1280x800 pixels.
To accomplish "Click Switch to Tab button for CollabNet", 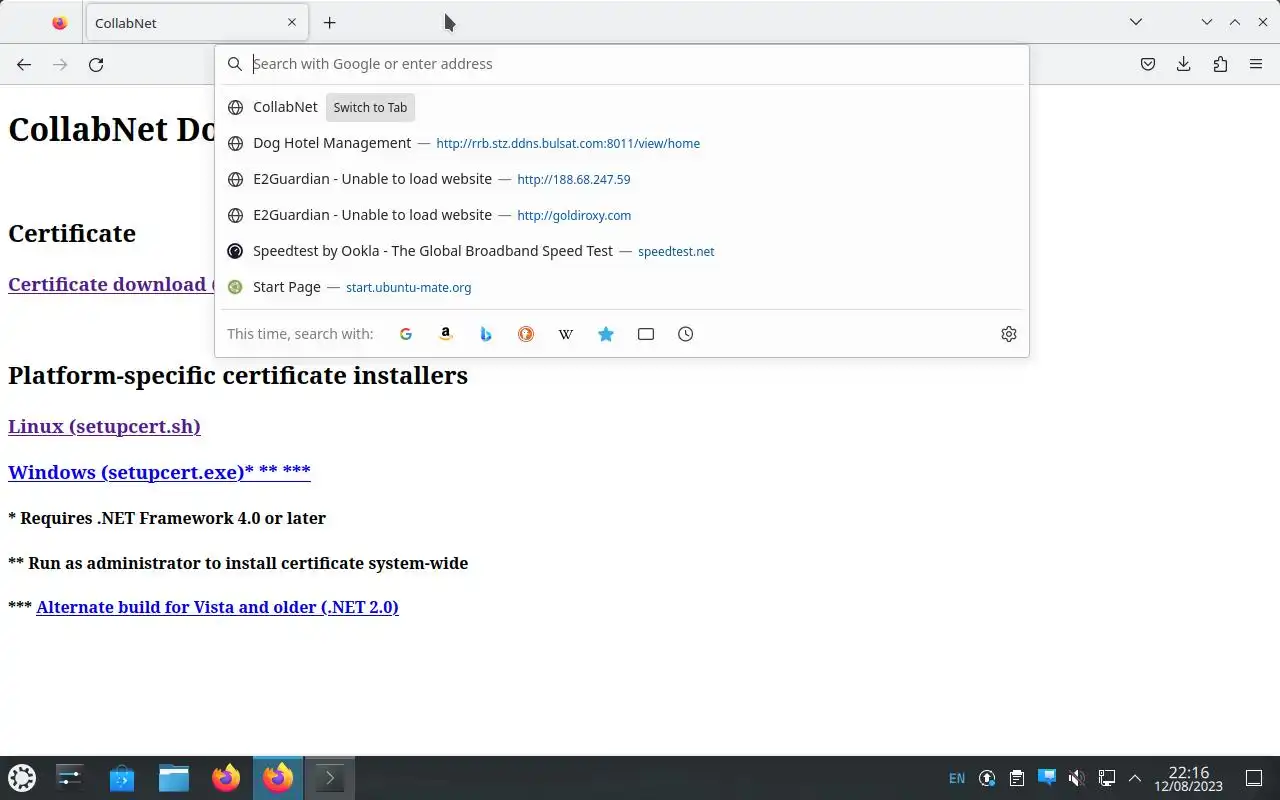I will [x=370, y=107].
